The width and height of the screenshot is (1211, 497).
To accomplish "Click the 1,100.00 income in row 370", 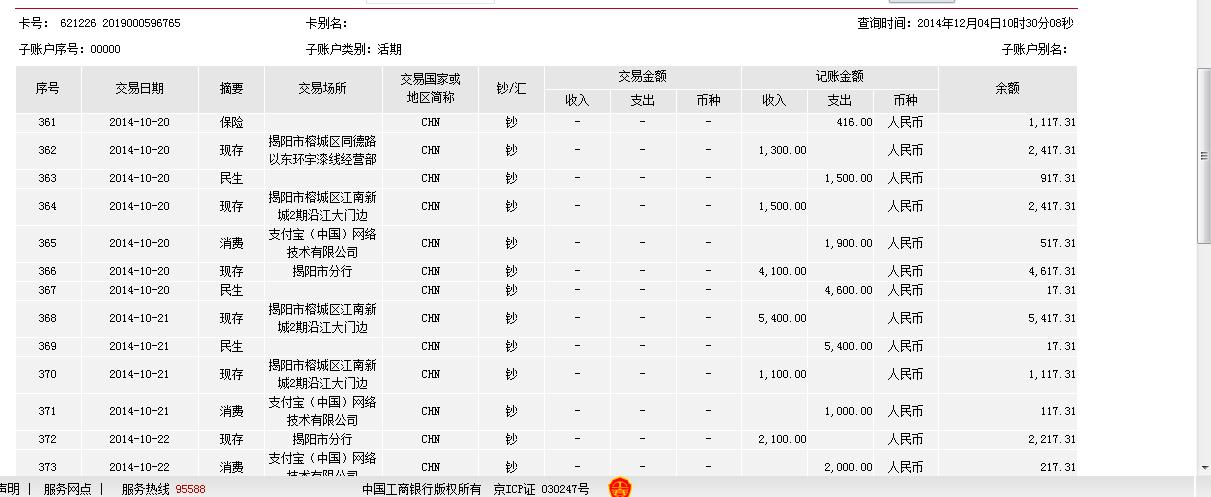I will (783, 374).
